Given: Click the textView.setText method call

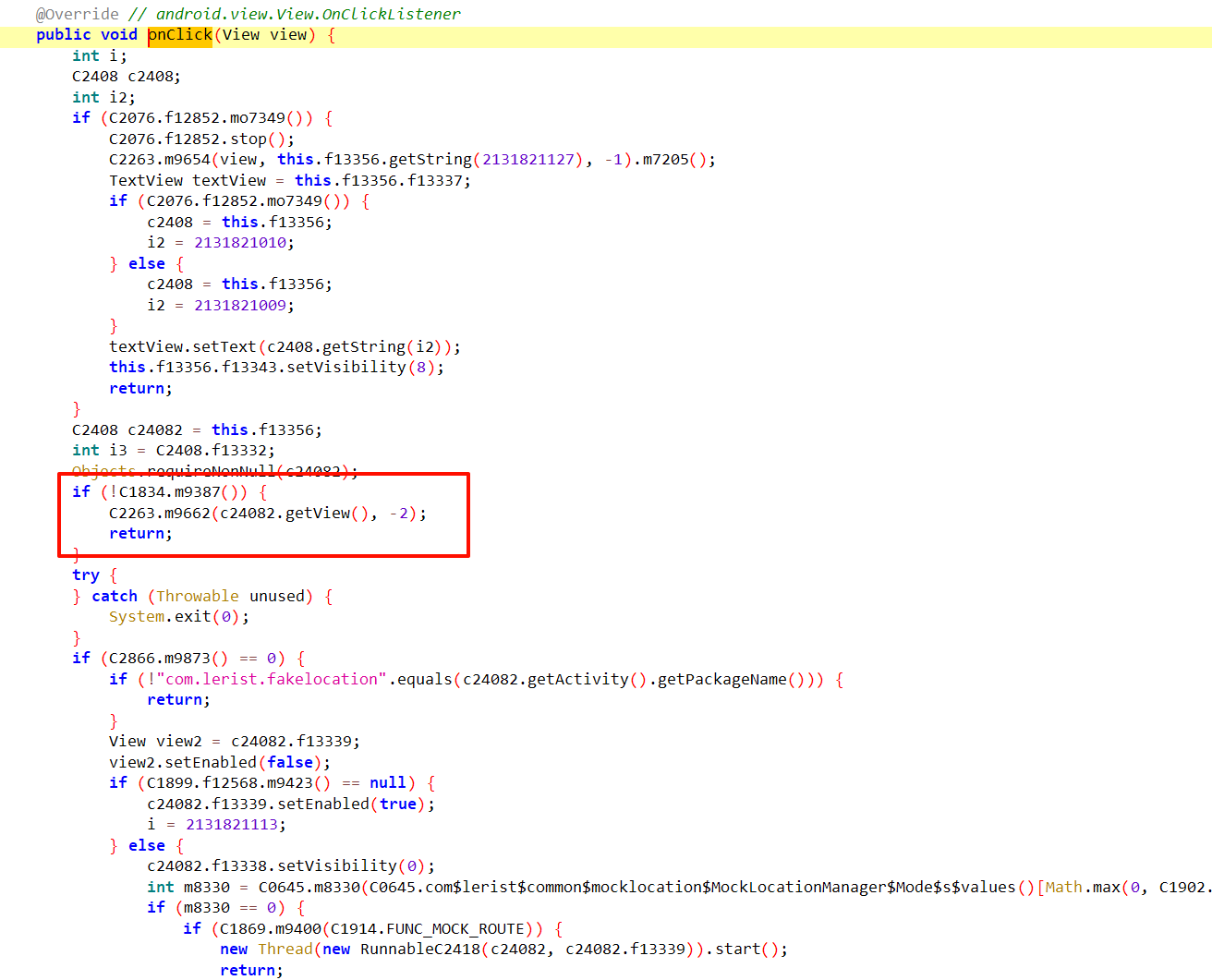Looking at the screenshot, I should pos(224,346).
